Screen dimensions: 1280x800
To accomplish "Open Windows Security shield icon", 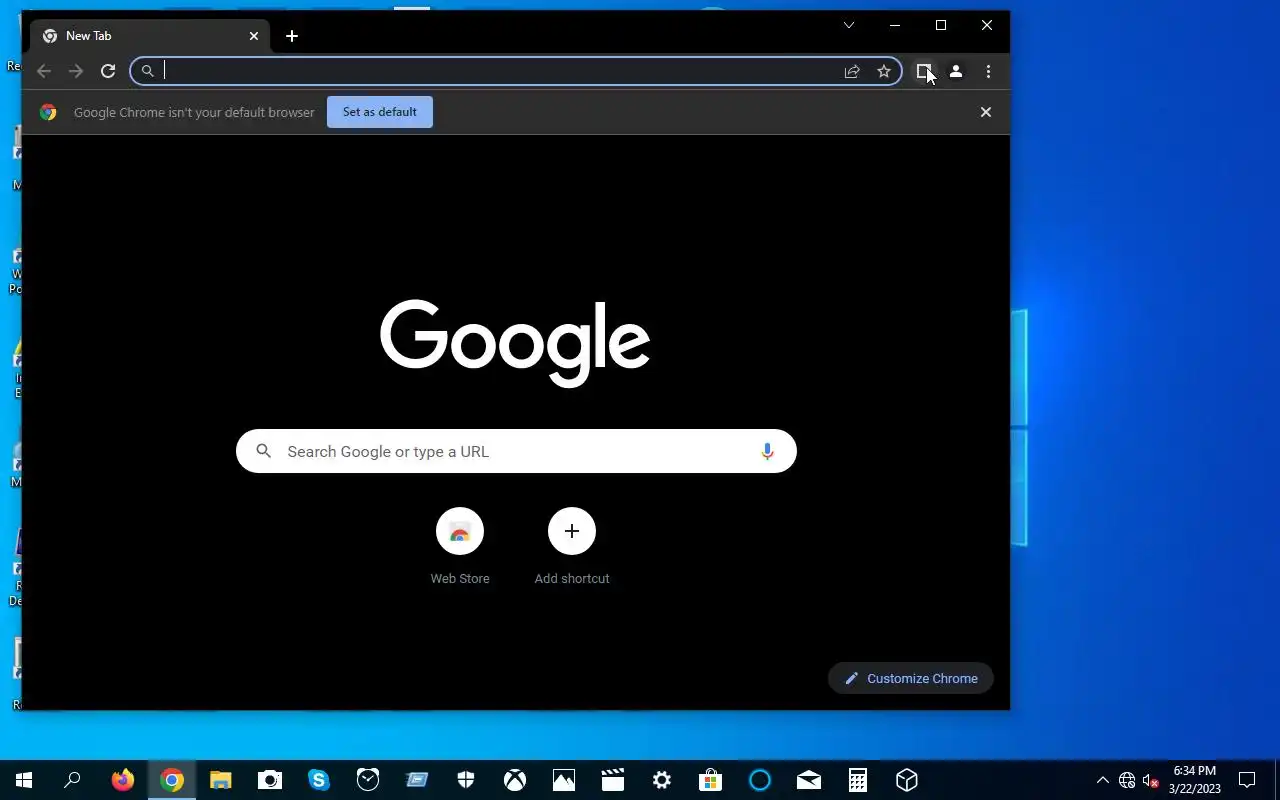I will (x=466, y=780).
